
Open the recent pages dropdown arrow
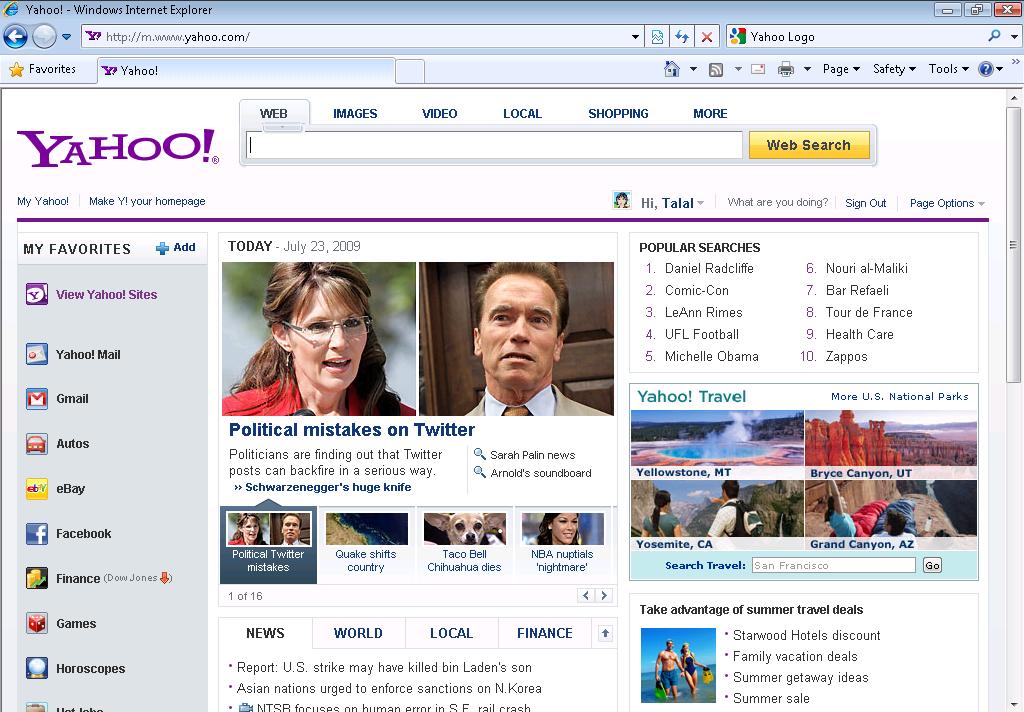point(67,37)
